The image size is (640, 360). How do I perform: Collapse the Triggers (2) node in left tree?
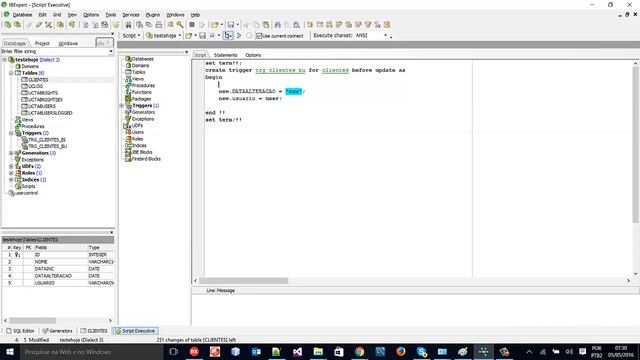(11, 133)
